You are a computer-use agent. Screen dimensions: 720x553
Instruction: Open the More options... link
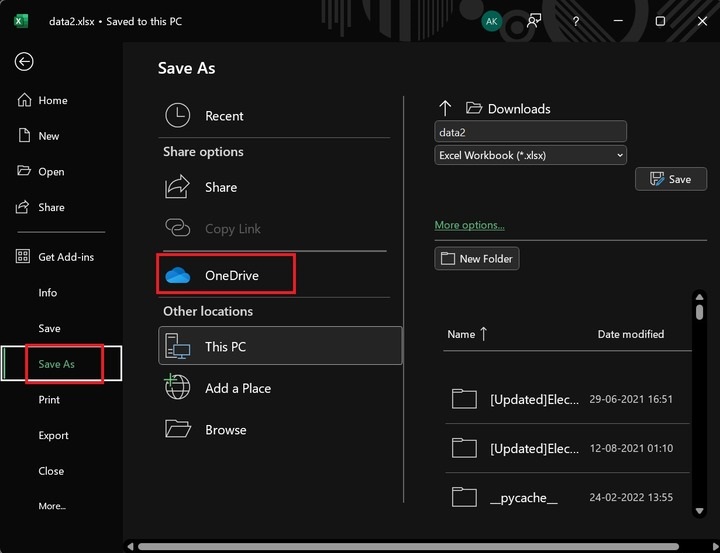tap(470, 225)
